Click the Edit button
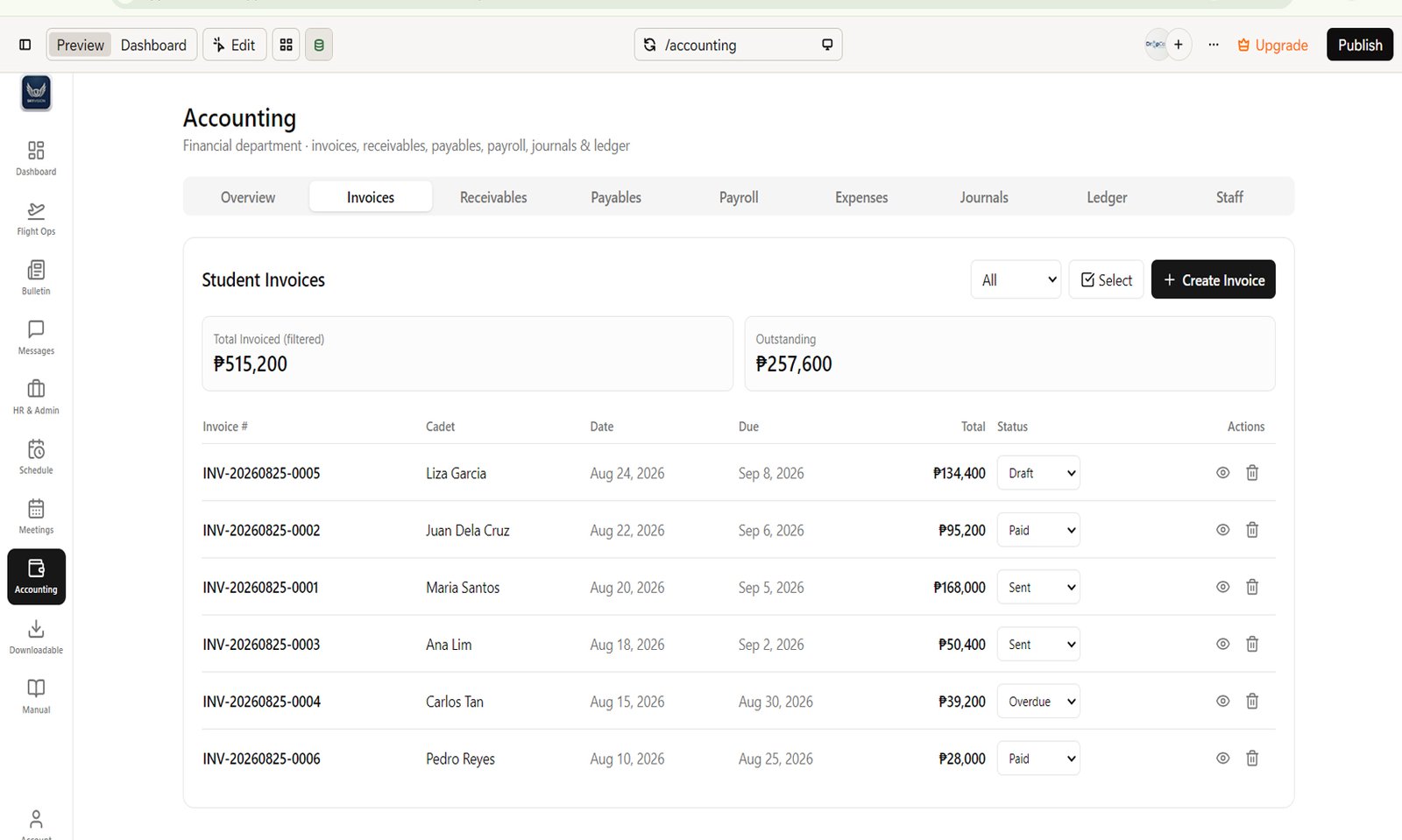Image resolution: width=1402 pixels, height=840 pixels. [x=235, y=45]
